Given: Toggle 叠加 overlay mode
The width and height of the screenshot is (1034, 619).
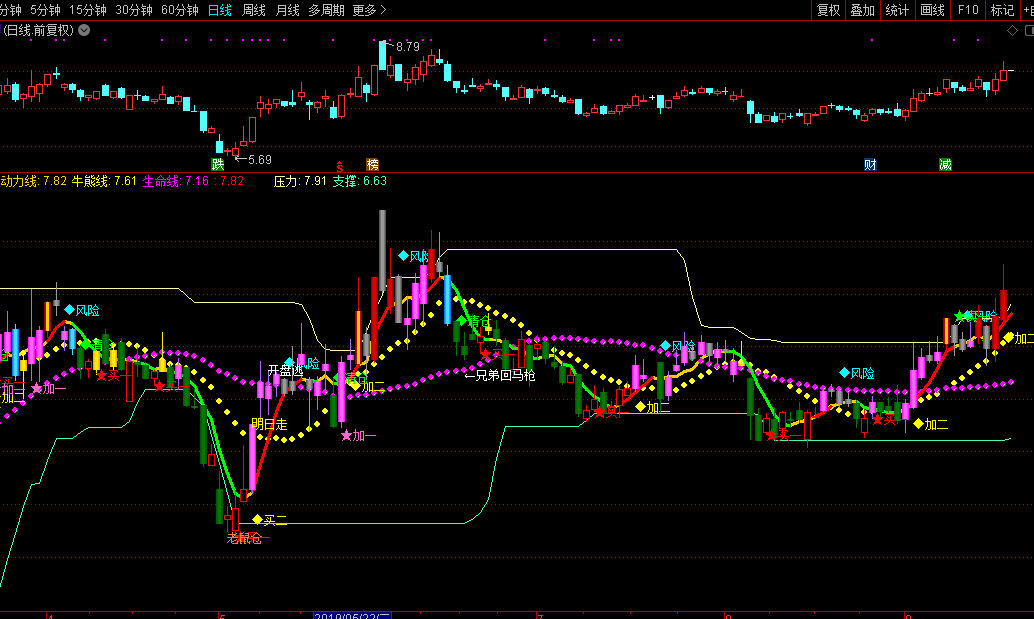Looking at the screenshot, I should click(862, 10).
